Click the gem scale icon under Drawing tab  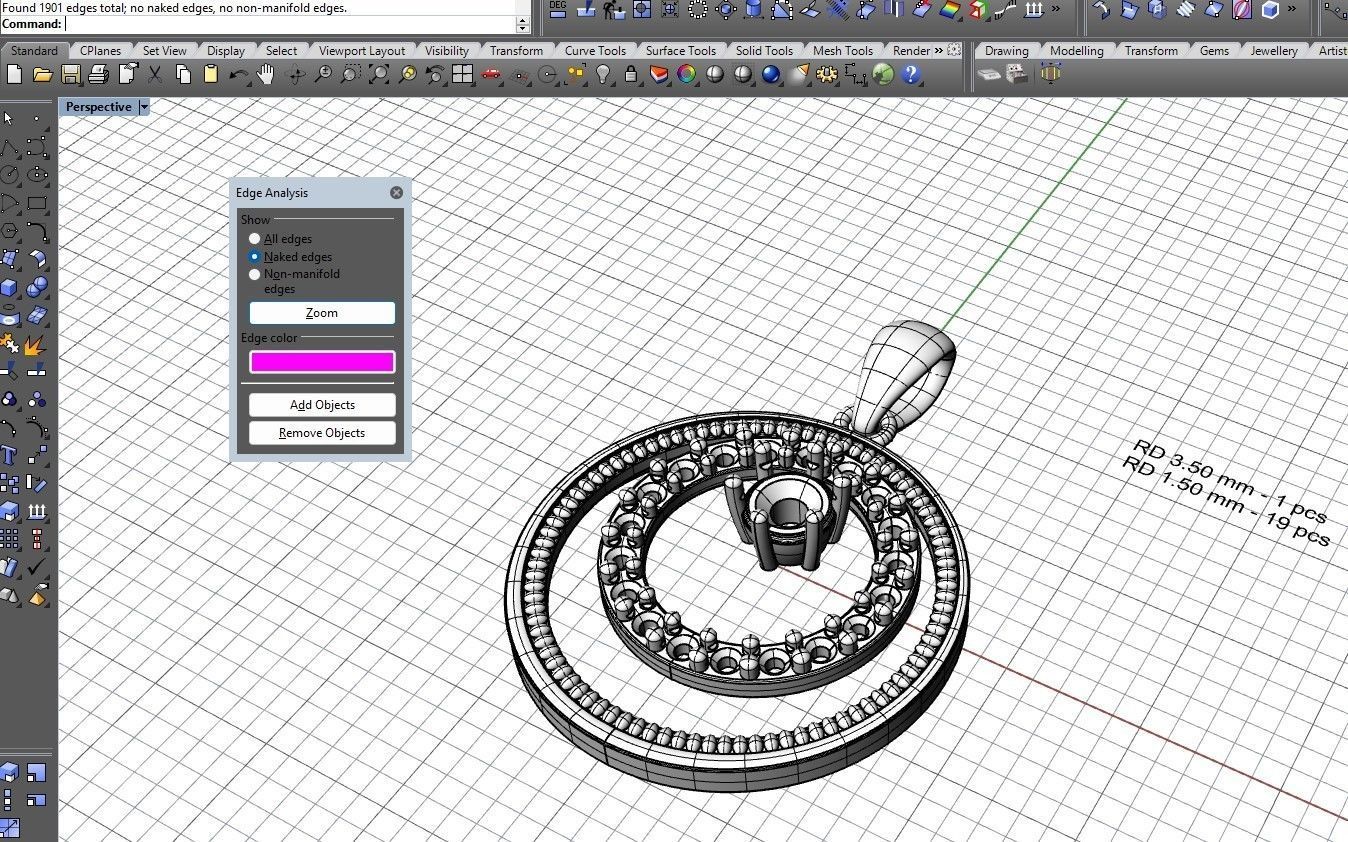(988, 74)
